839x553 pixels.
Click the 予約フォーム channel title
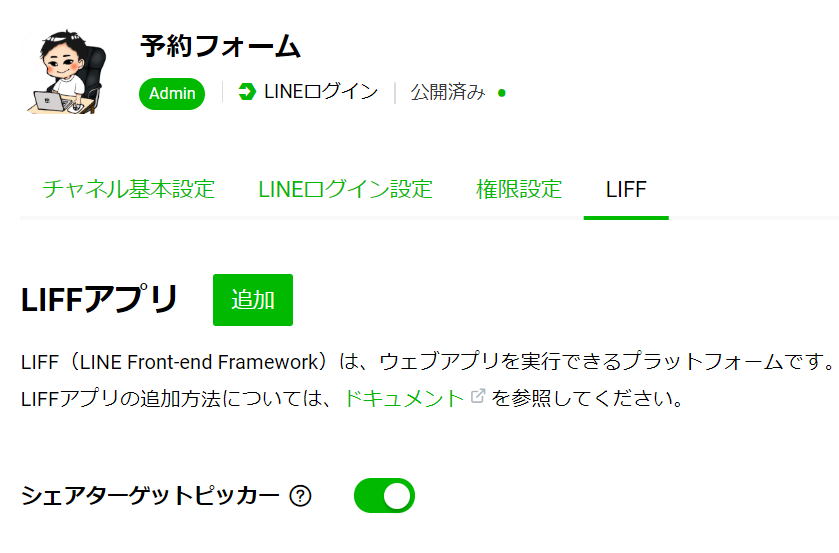(x=220, y=46)
